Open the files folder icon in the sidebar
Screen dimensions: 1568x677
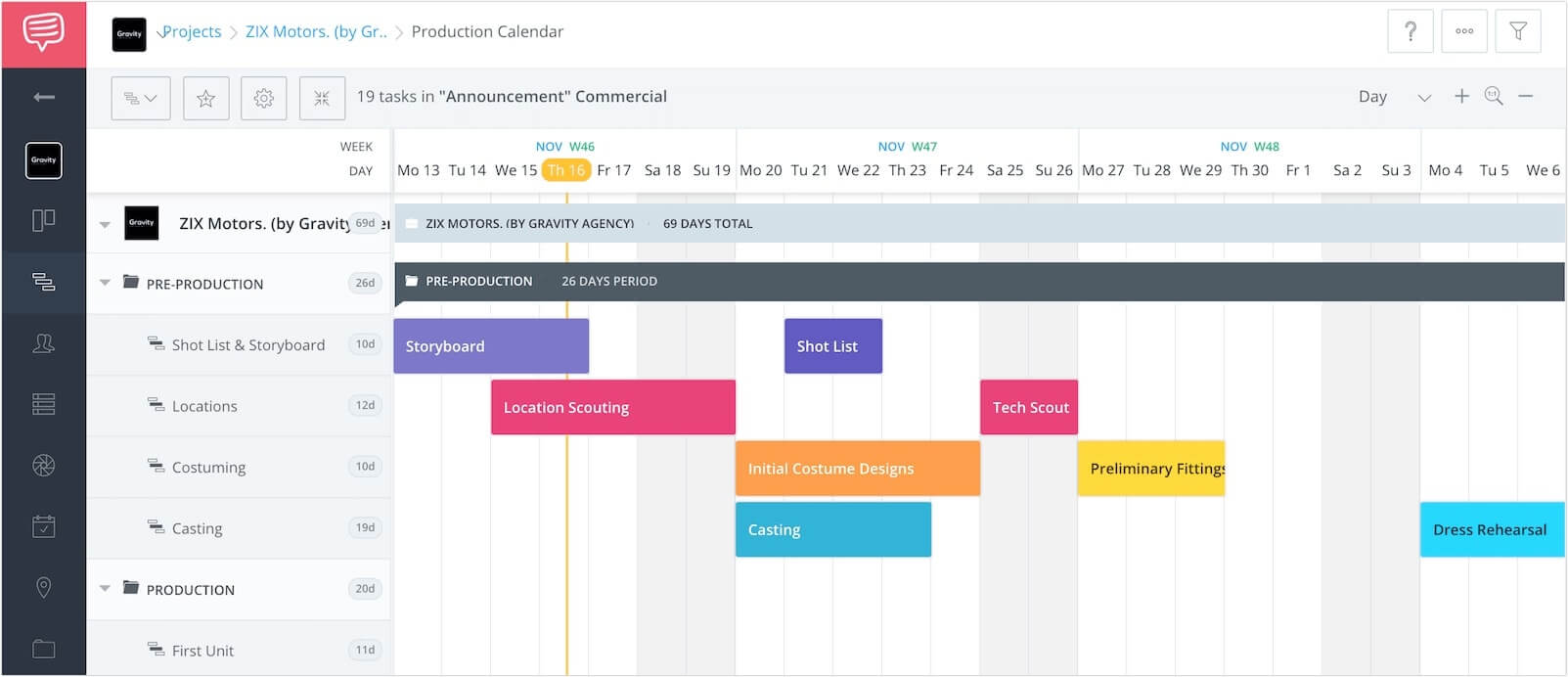click(x=44, y=649)
